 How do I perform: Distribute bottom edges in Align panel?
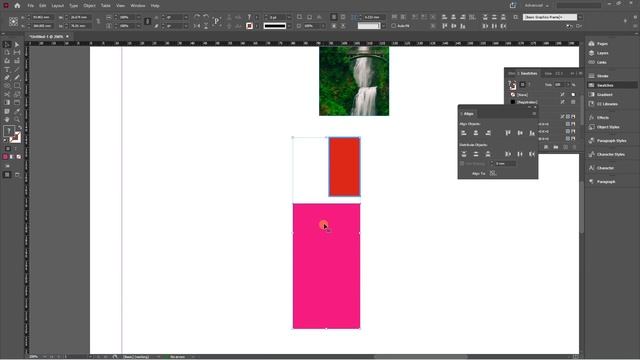pos(488,154)
